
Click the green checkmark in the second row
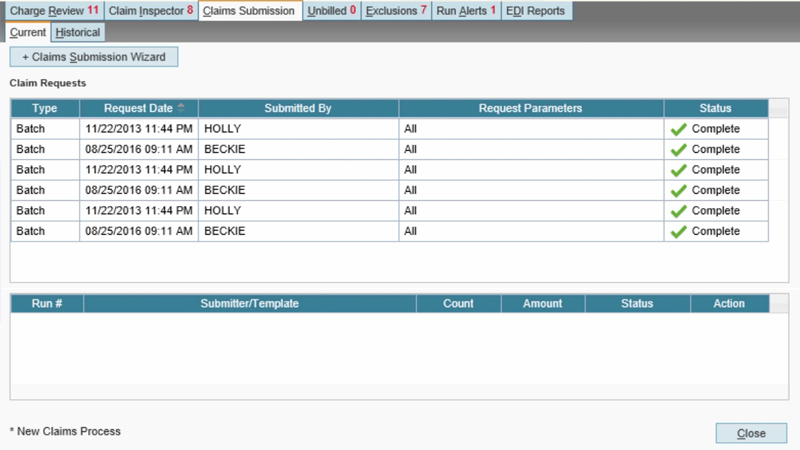[679, 149]
